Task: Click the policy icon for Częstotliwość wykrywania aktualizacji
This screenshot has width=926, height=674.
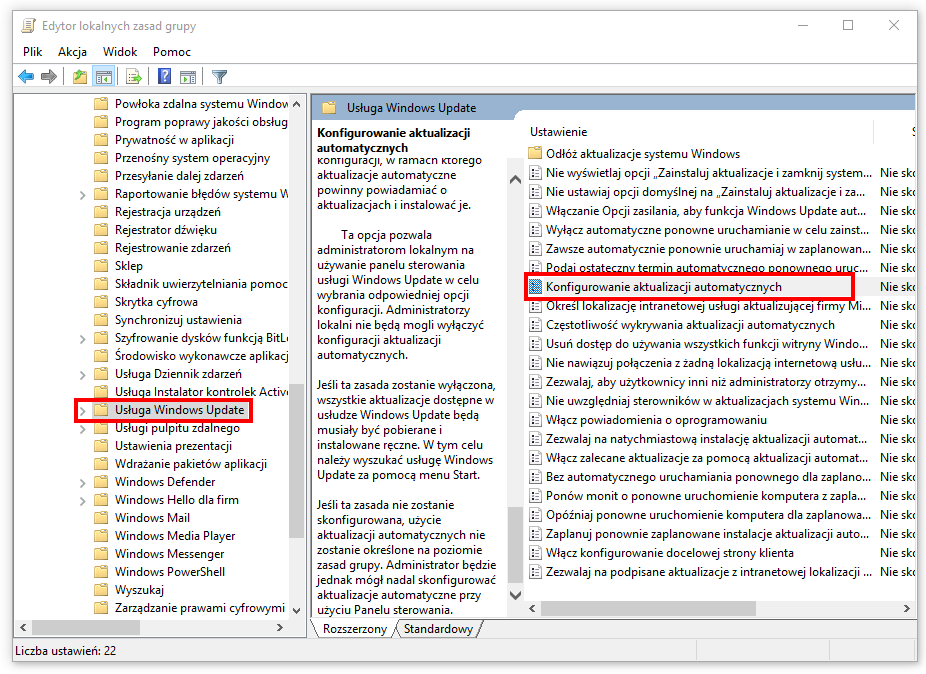Action: coord(535,325)
